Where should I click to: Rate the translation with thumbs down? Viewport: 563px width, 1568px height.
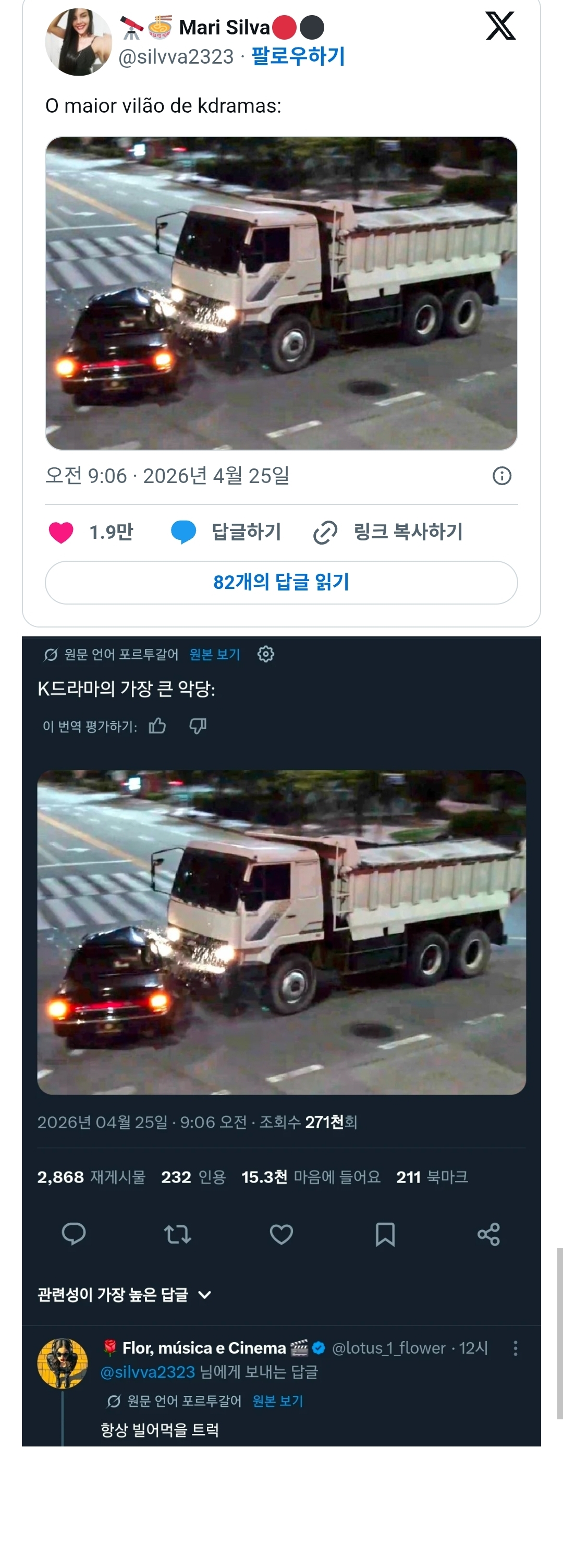pyautogui.click(x=198, y=726)
